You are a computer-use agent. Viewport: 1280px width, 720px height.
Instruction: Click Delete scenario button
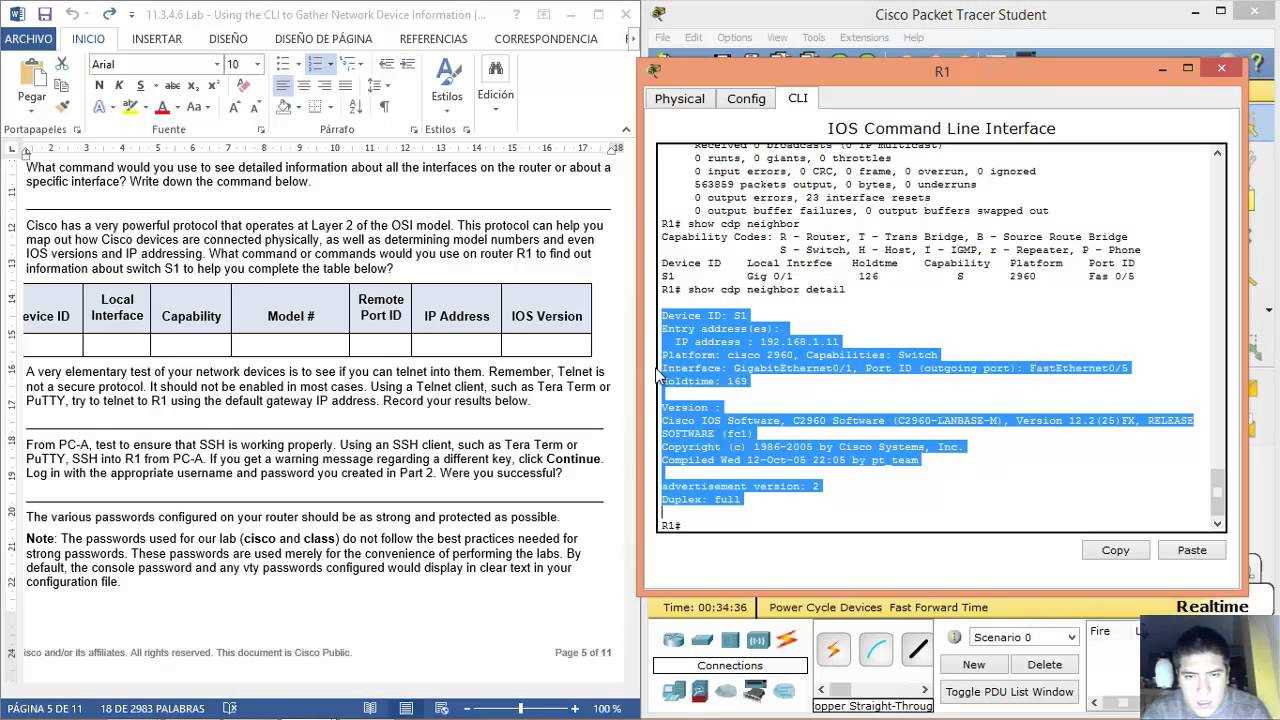tap(1044, 664)
